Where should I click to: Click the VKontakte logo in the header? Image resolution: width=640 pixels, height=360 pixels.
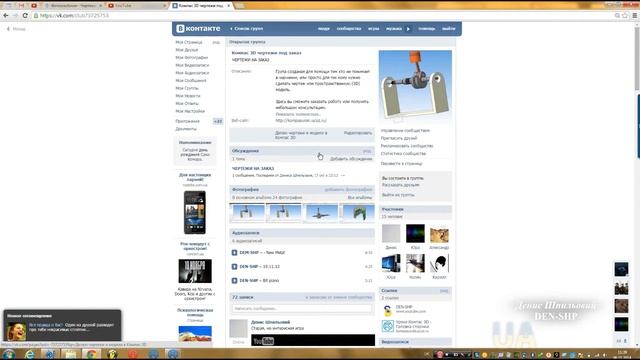click(198, 29)
